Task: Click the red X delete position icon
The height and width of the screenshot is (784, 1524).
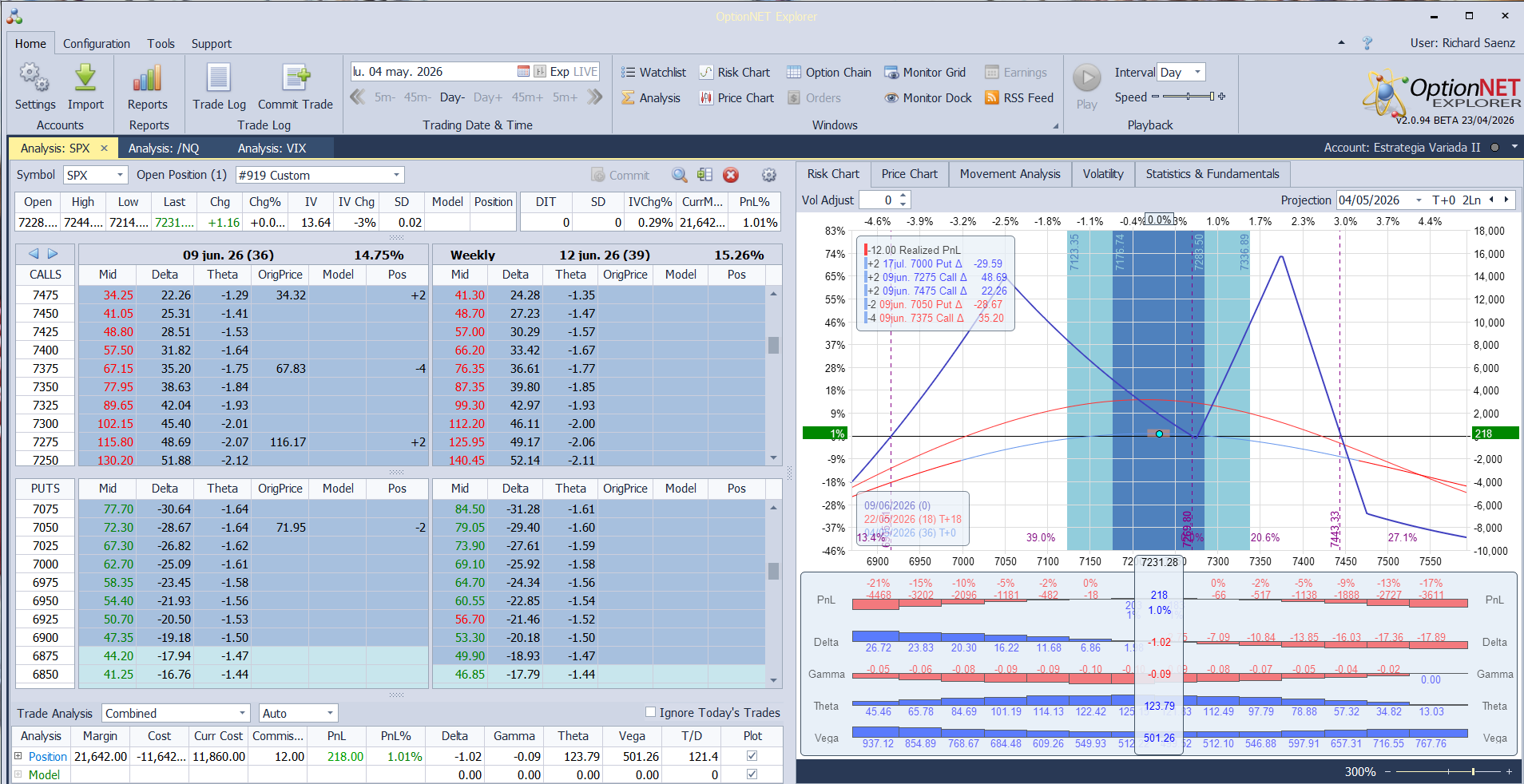Action: (x=730, y=175)
